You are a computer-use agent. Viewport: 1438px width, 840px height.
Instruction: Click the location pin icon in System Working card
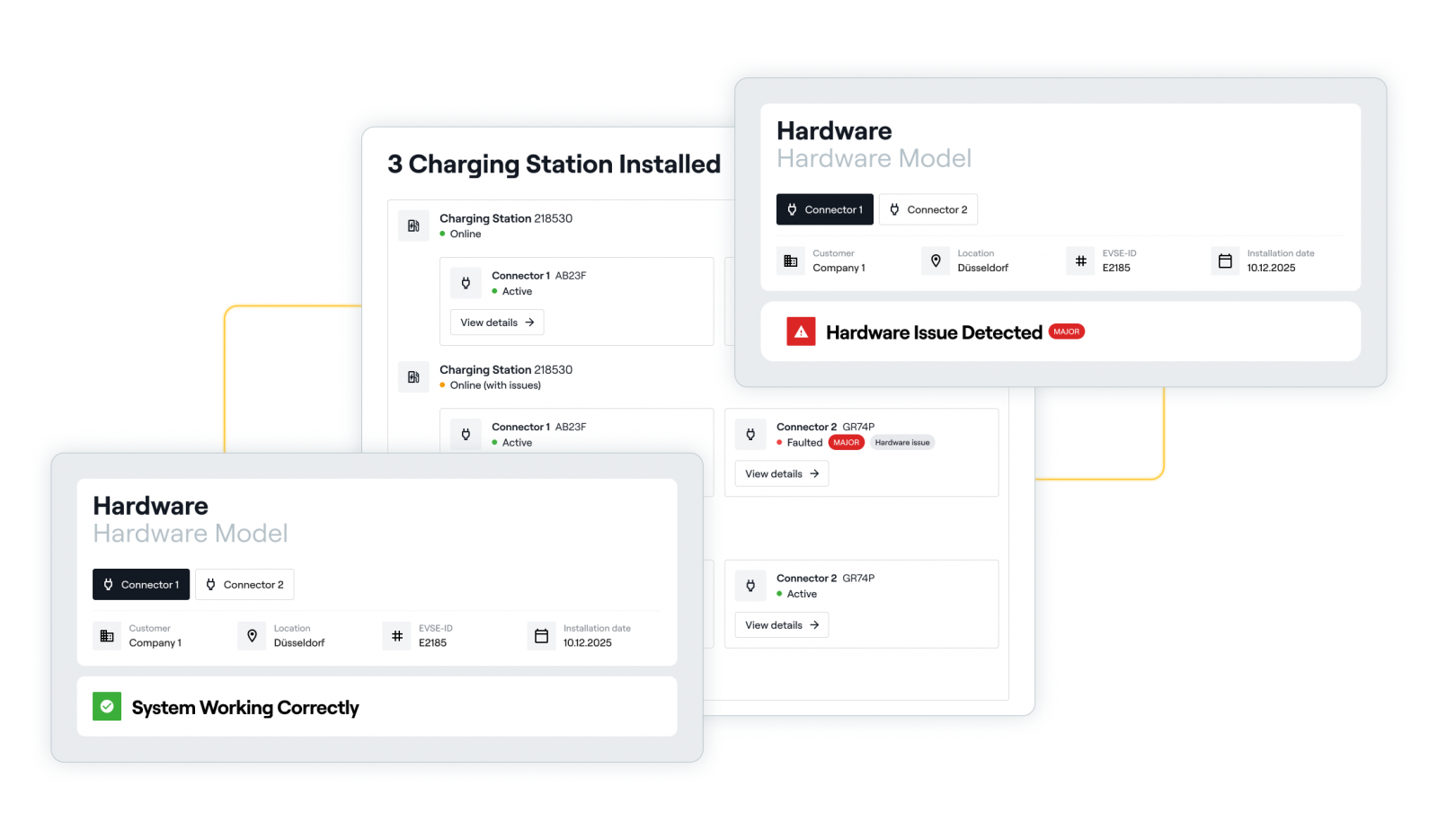click(252, 636)
